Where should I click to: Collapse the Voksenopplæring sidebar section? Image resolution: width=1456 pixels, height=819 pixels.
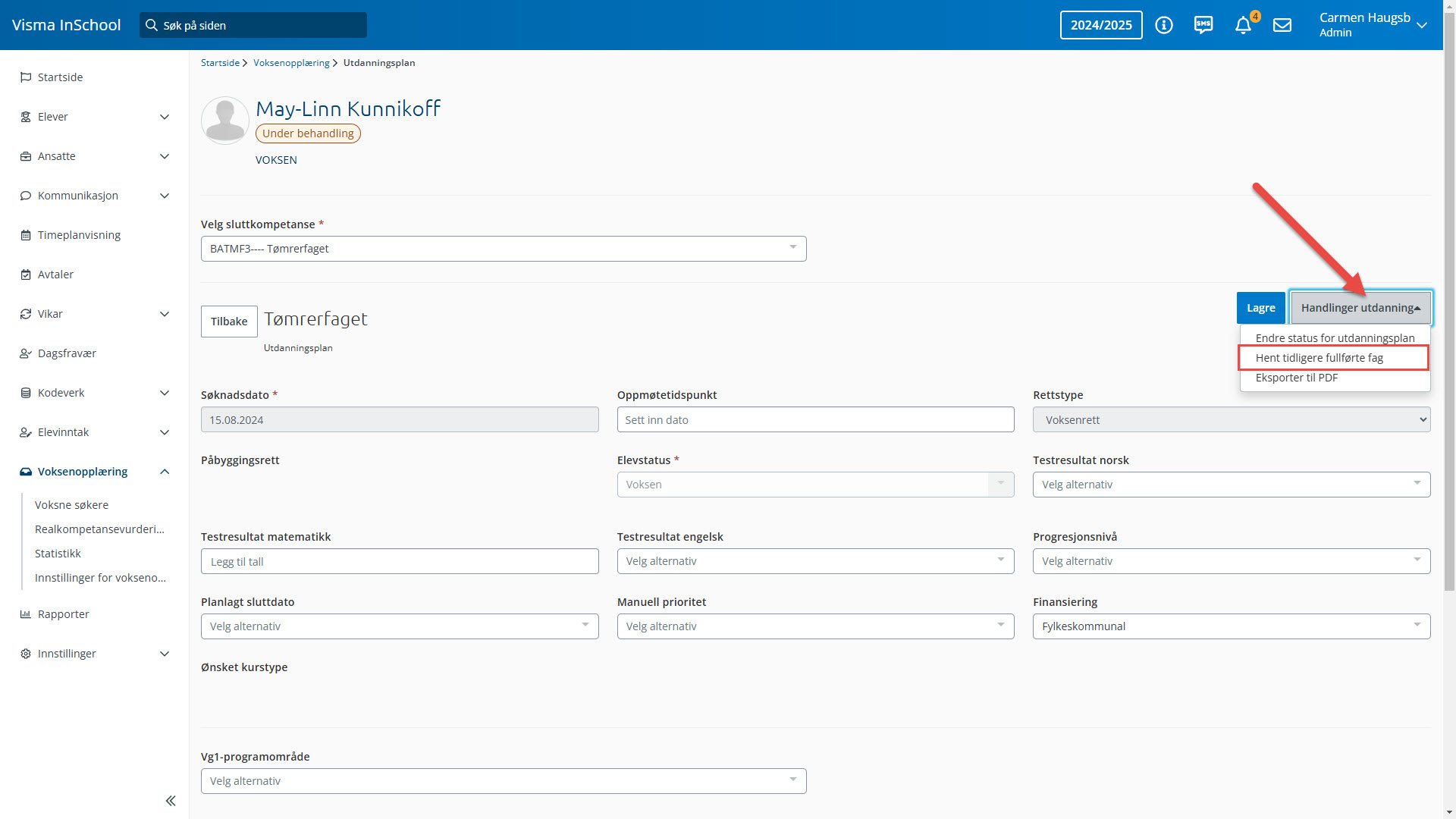tap(165, 472)
